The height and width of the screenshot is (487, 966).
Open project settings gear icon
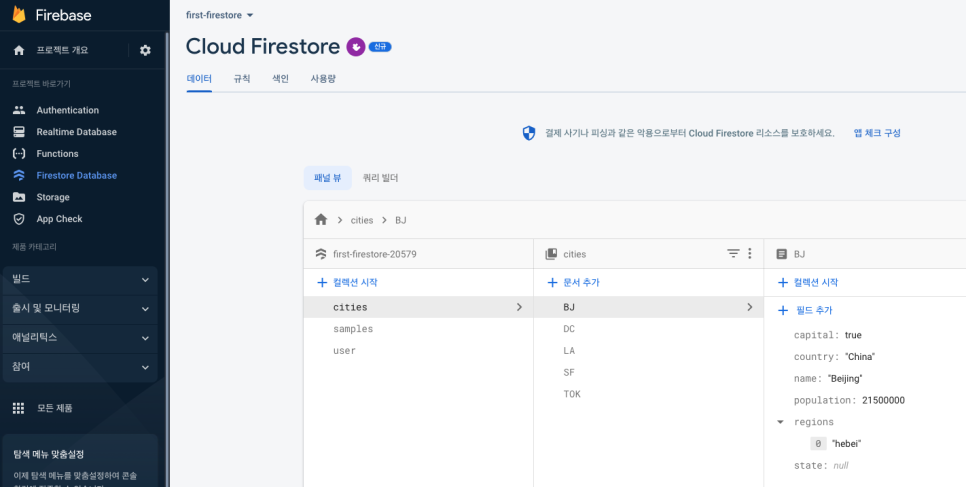pyautogui.click(x=145, y=51)
